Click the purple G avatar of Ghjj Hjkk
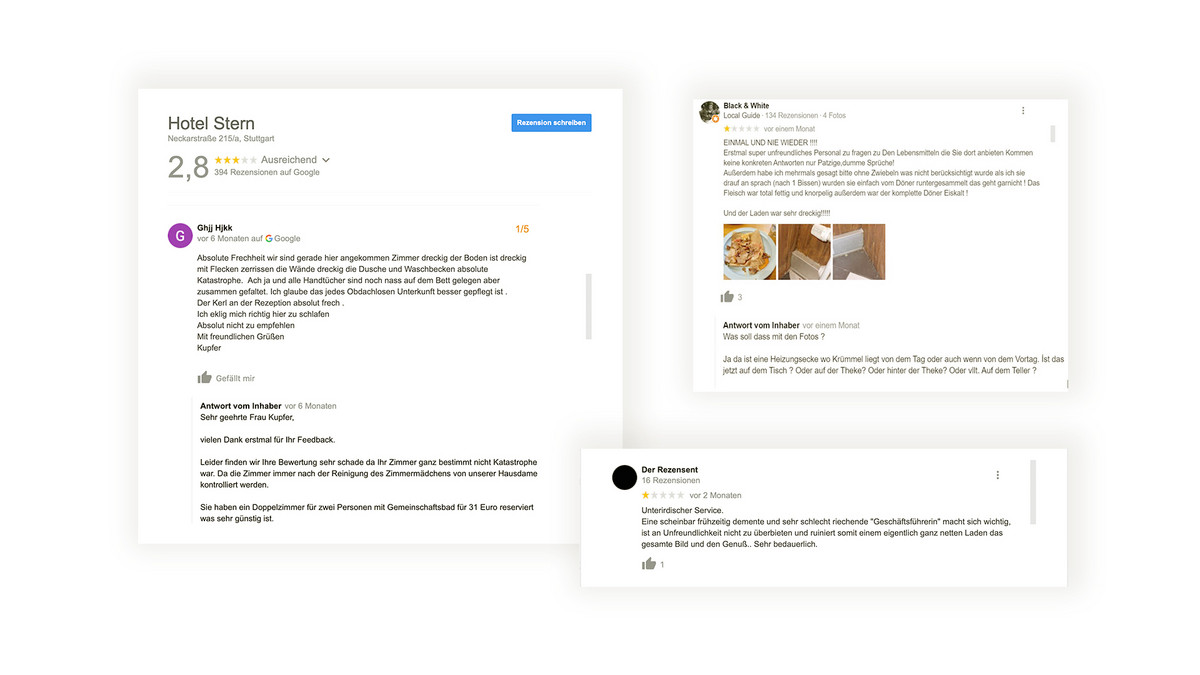1200x675 pixels. click(x=180, y=235)
